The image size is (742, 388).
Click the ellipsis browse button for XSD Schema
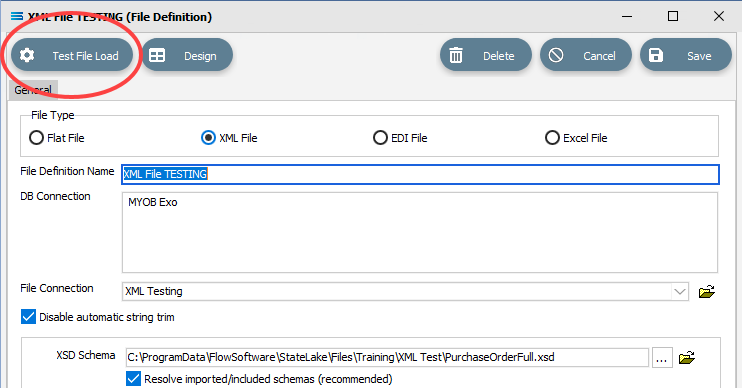tap(662, 357)
